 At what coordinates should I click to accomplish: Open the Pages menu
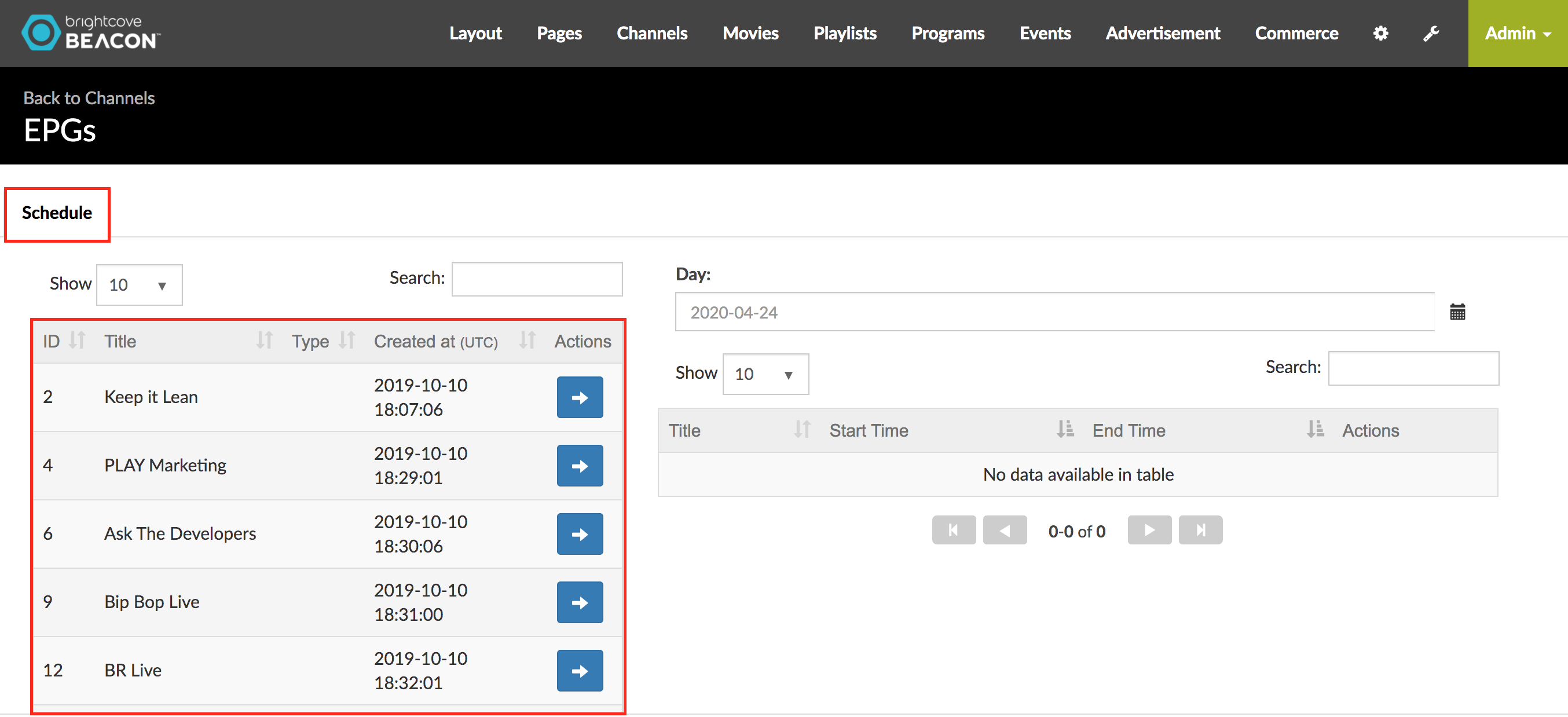[559, 33]
